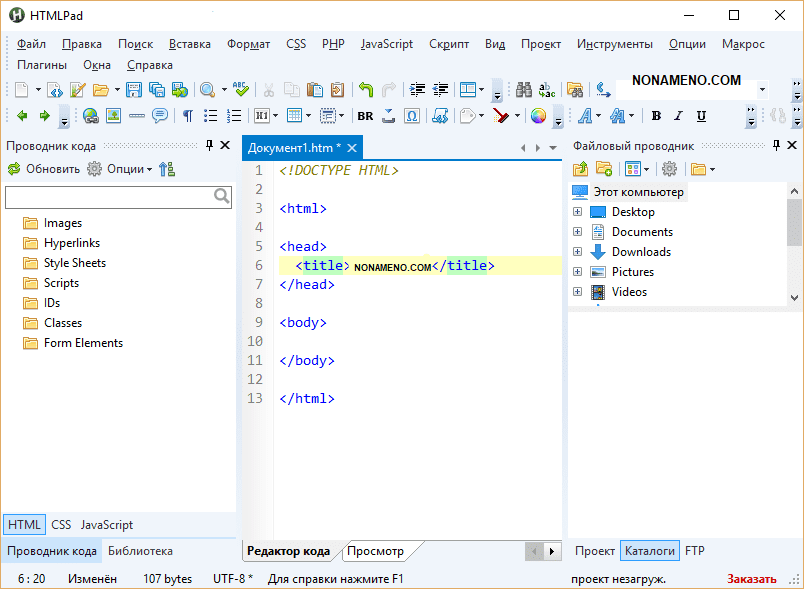
Task: Toggle Bold formatting button
Action: pyautogui.click(x=655, y=116)
